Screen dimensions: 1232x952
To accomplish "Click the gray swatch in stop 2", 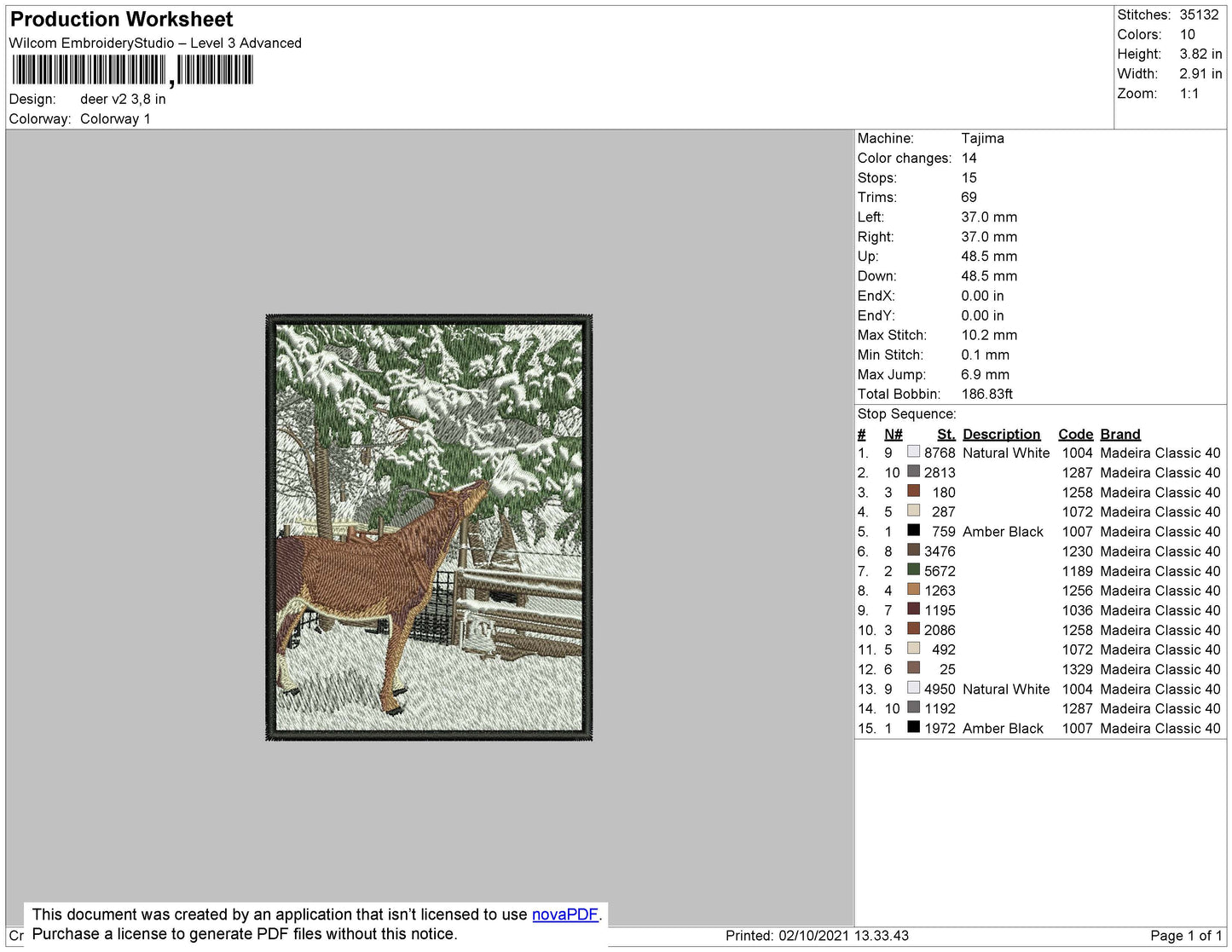I will click(x=913, y=471).
